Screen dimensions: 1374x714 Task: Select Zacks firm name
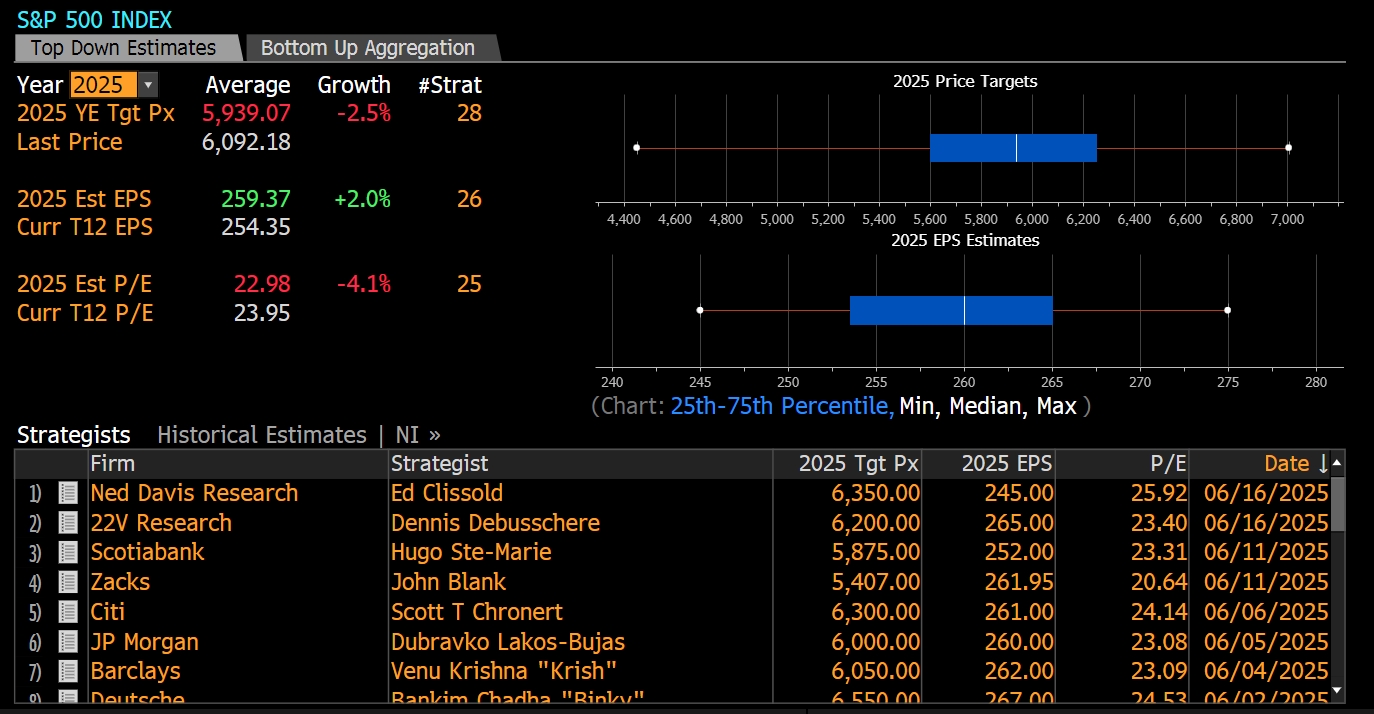coord(120,582)
